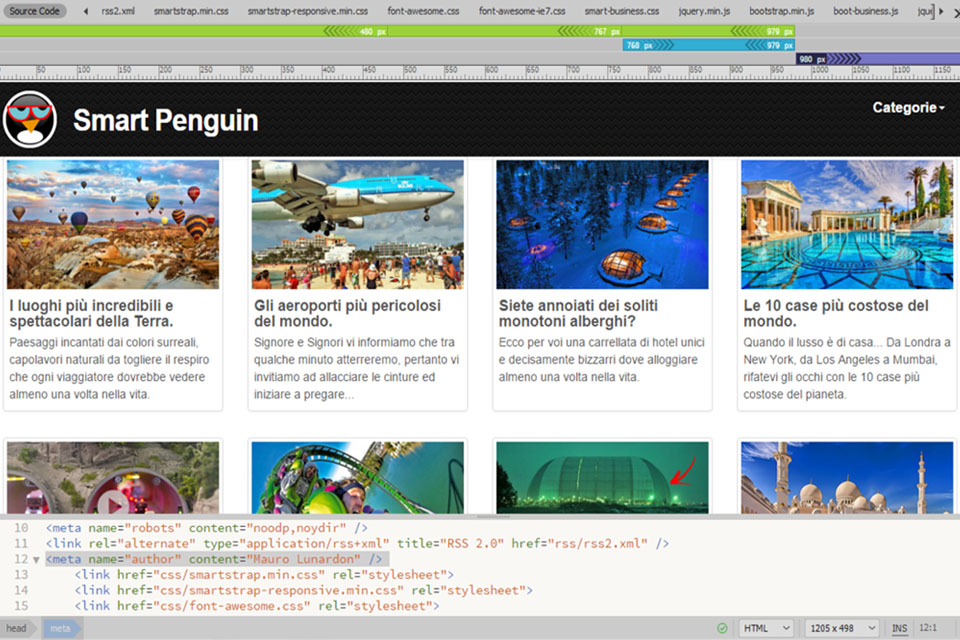Screen dimensions: 960x640
Task: Select the meta tag in tag selector
Action: 60,628
